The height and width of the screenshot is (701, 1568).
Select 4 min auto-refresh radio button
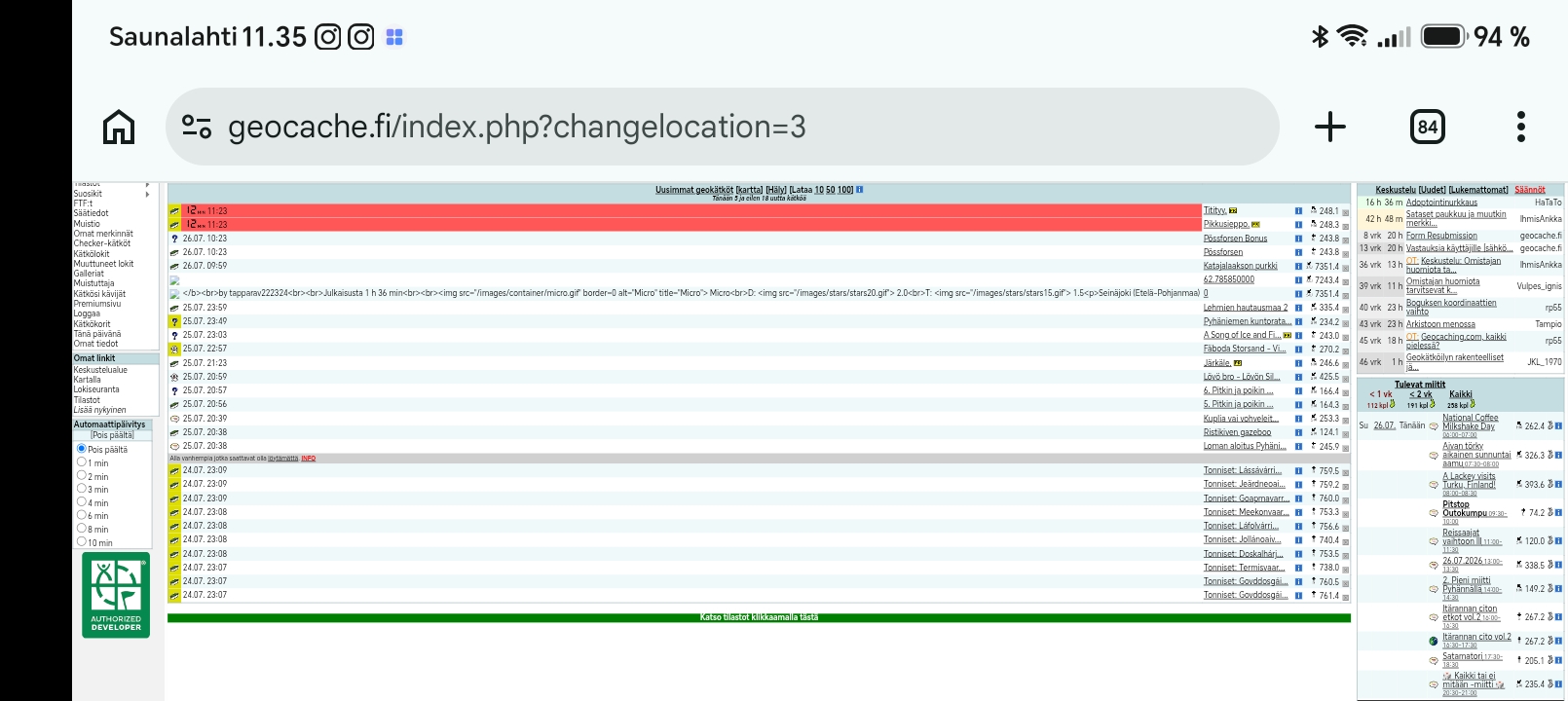tap(82, 502)
